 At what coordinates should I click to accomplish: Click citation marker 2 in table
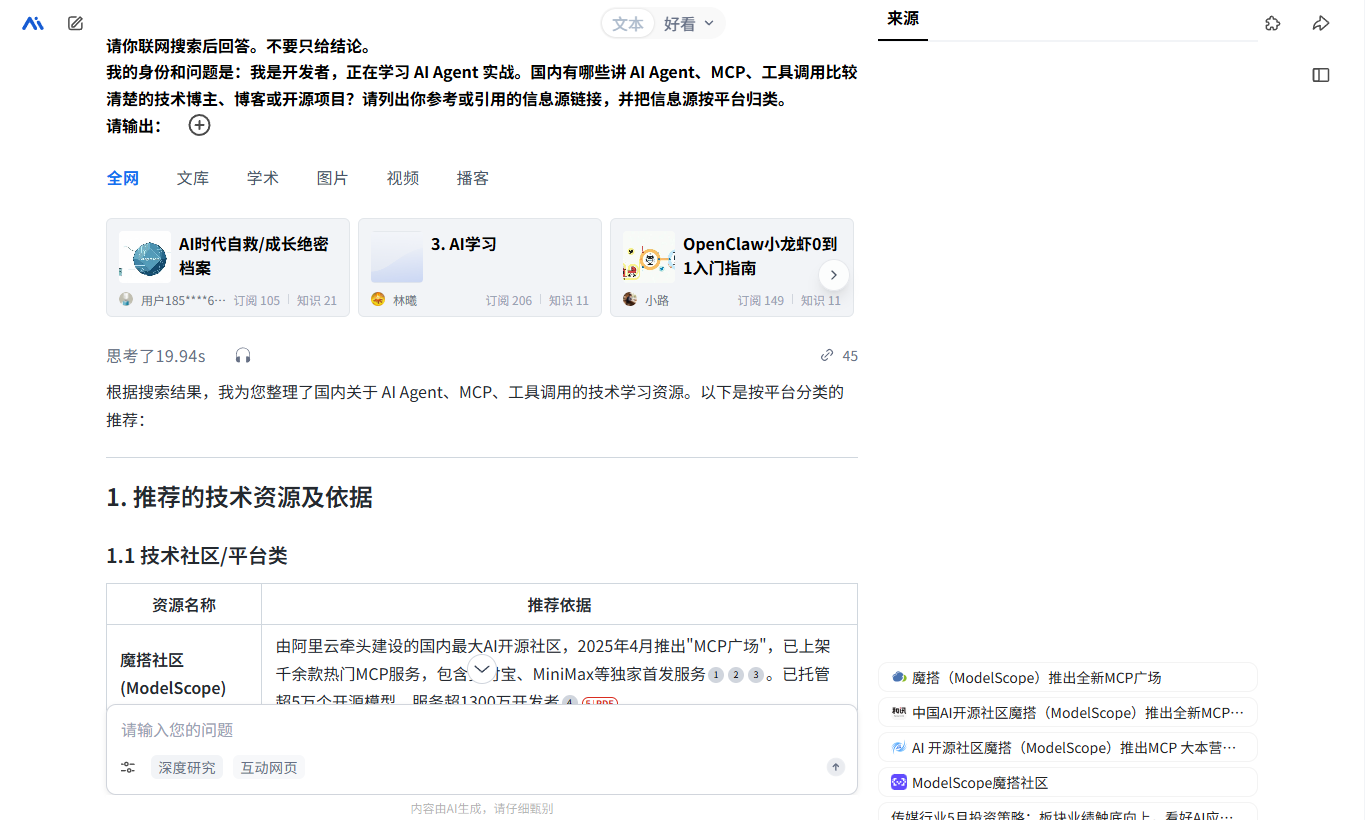[736, 675]
